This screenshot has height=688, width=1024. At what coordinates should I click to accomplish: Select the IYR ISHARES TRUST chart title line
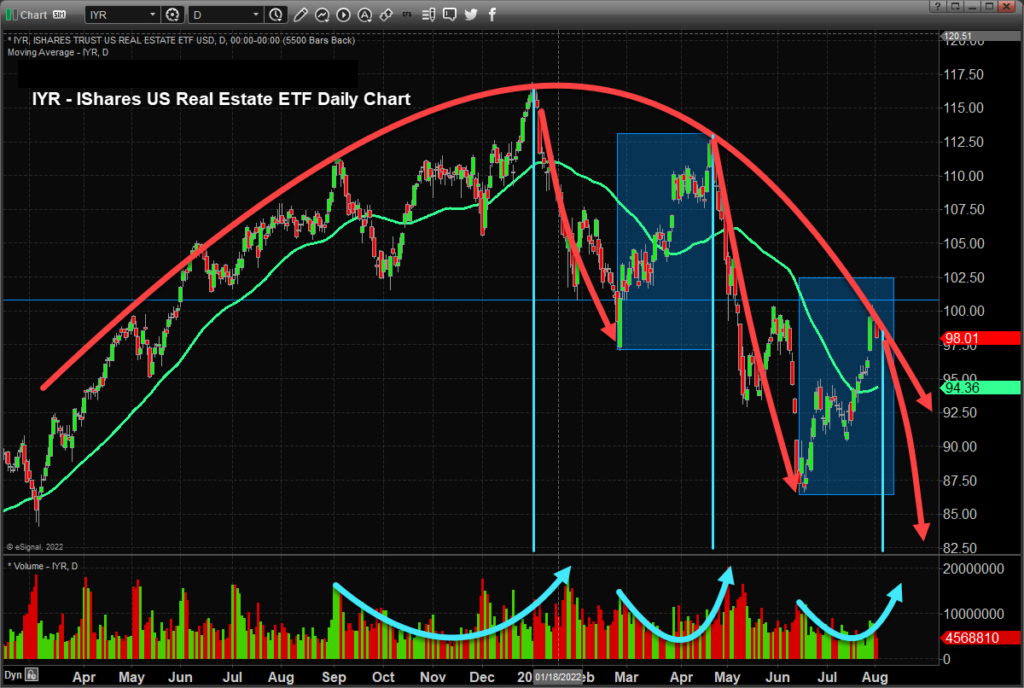pos(181,40)
